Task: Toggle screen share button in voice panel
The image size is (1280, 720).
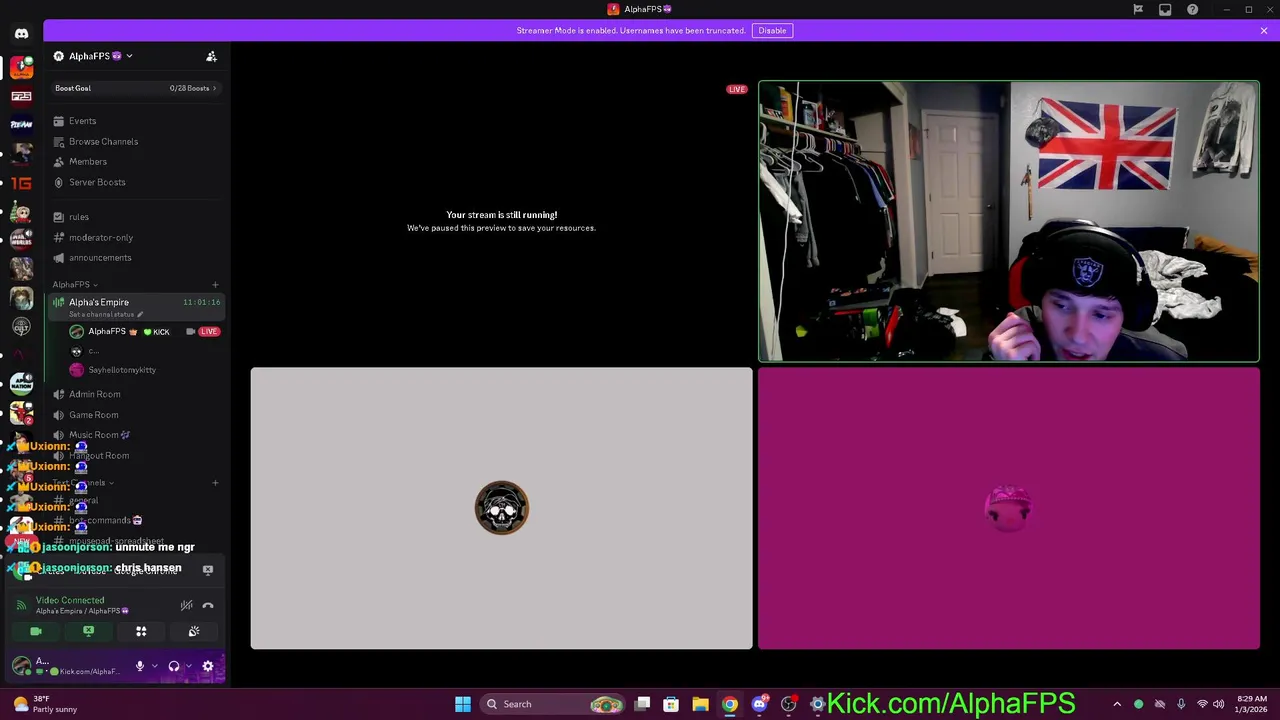Action: [x=88, y=631]
